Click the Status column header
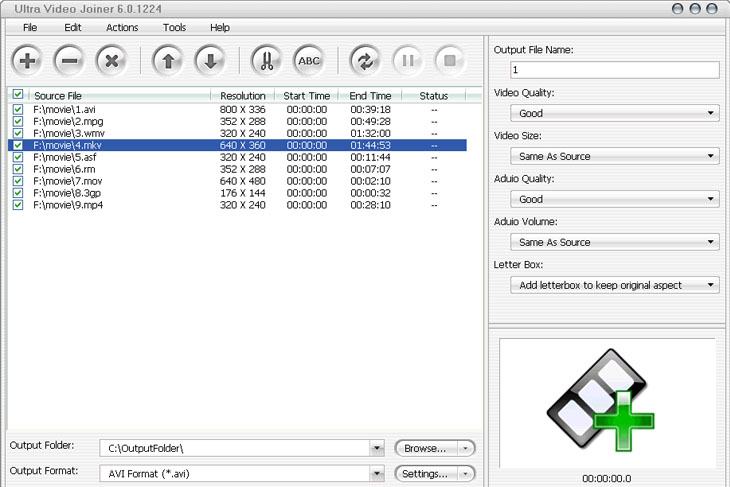 click(433, 95)
